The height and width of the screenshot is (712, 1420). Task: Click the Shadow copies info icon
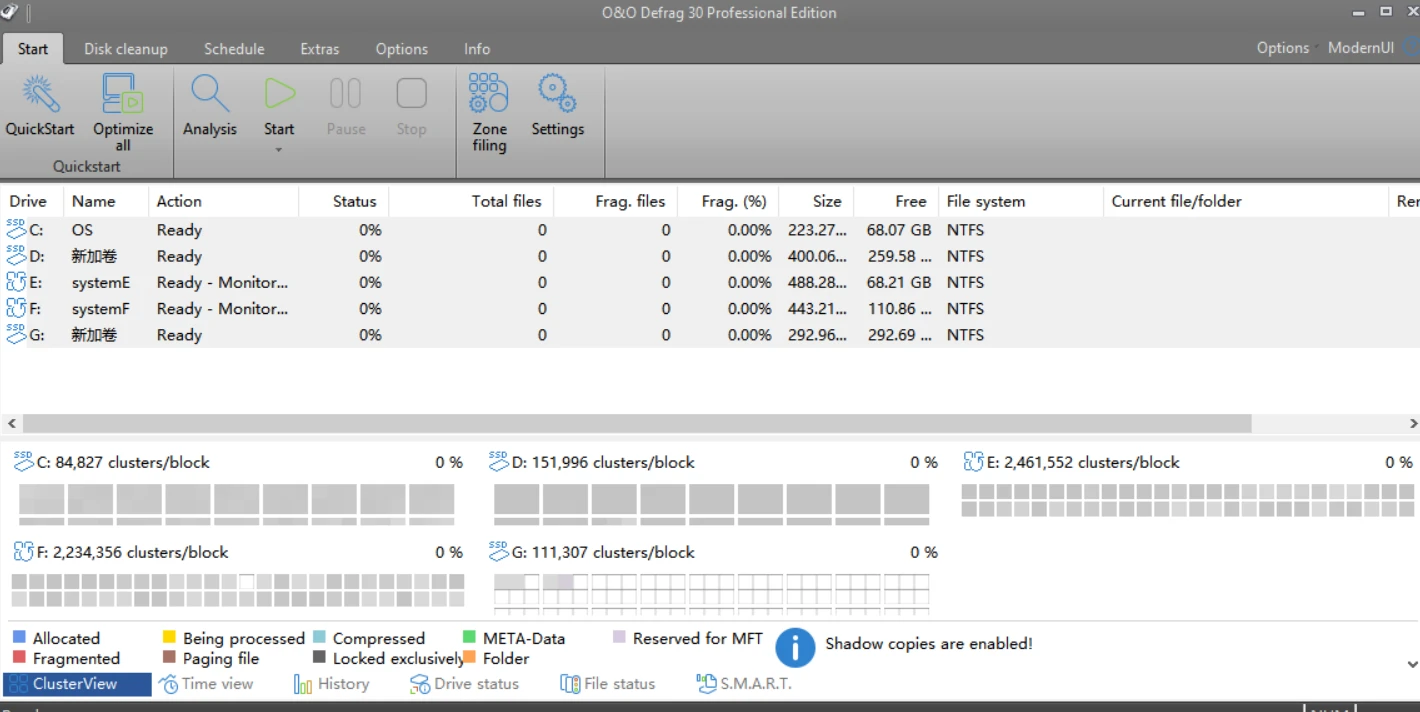coord(795,647)
